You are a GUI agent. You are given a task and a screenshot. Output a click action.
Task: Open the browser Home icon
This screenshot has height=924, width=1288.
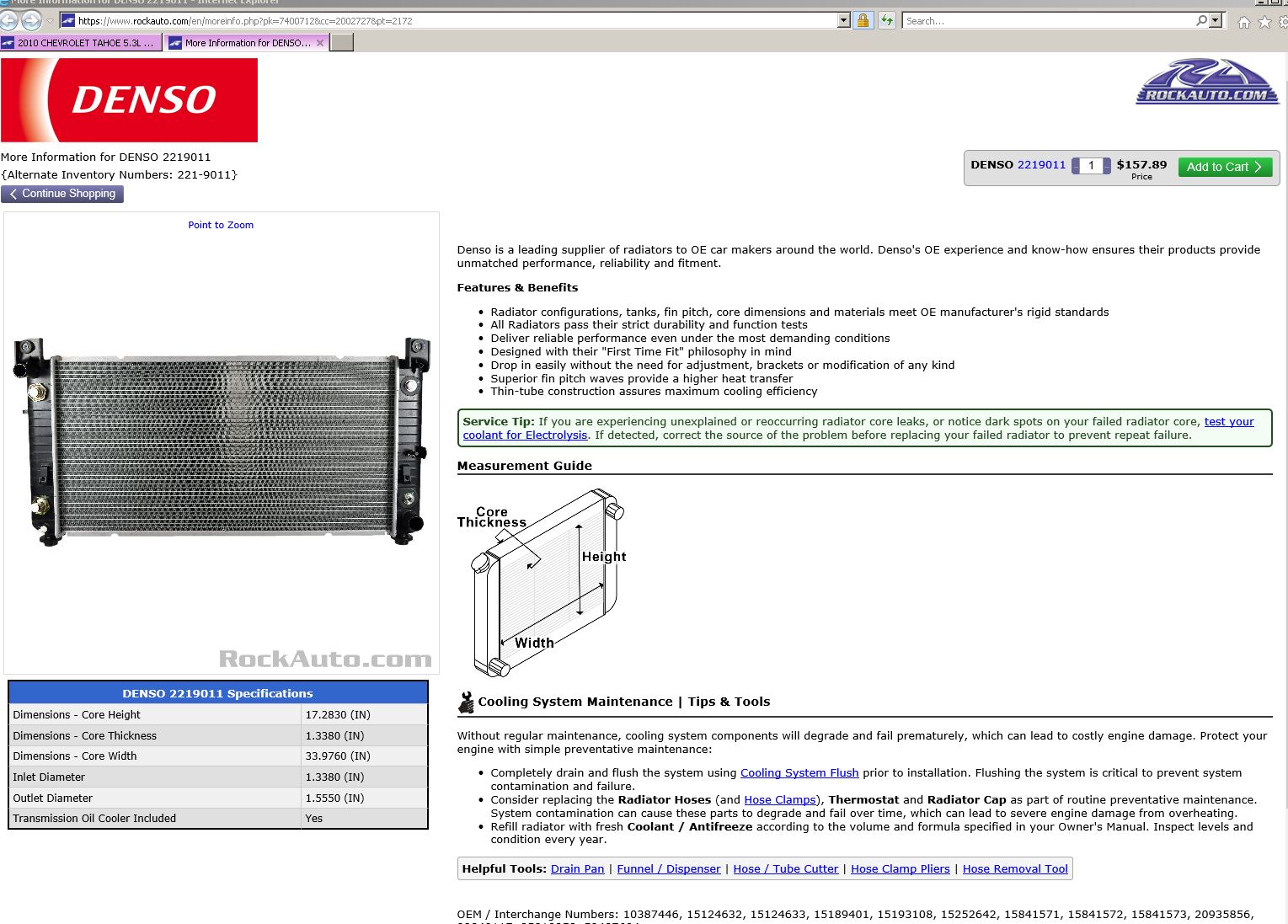point(1244,22)
